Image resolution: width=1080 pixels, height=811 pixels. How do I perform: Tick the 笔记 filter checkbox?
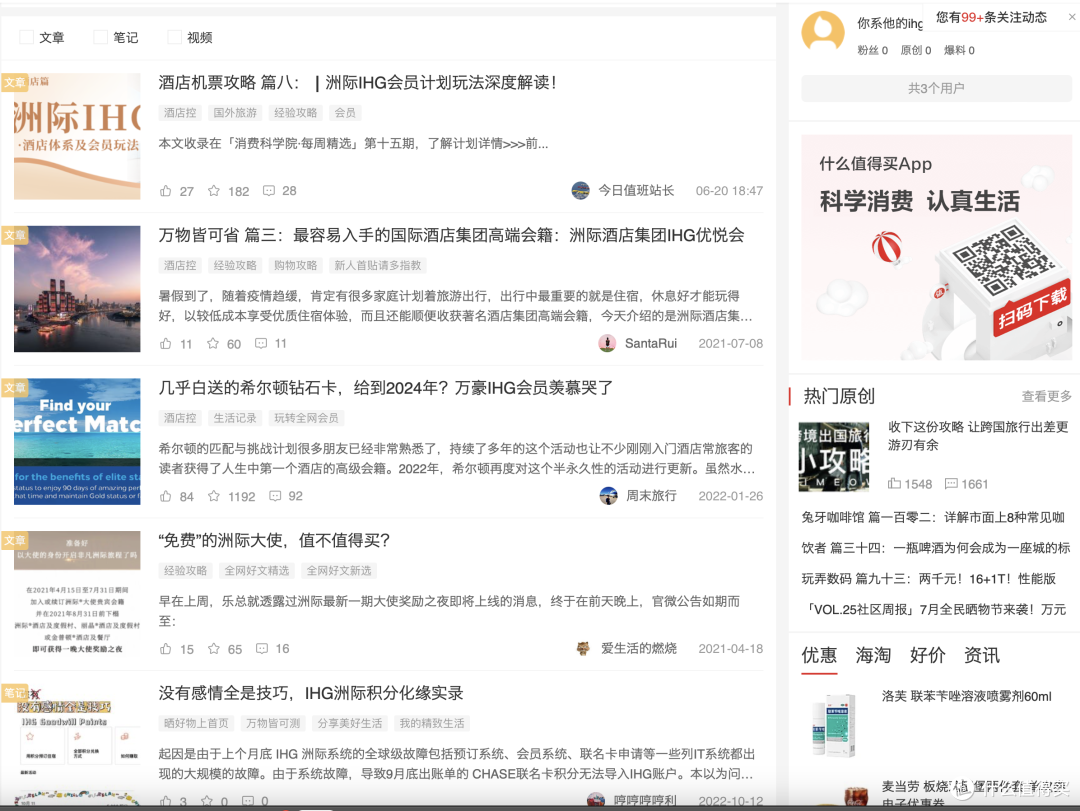(x=101, y=37)
